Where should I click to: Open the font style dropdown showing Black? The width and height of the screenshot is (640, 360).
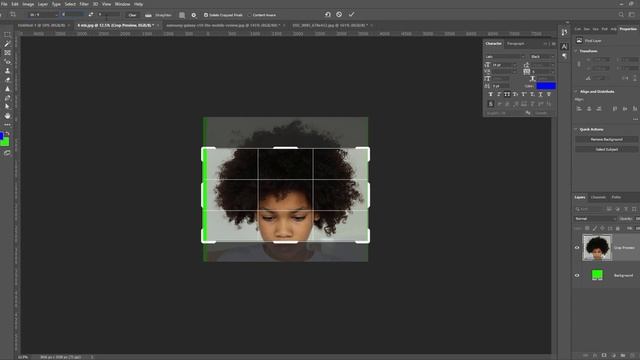(542, 57)
